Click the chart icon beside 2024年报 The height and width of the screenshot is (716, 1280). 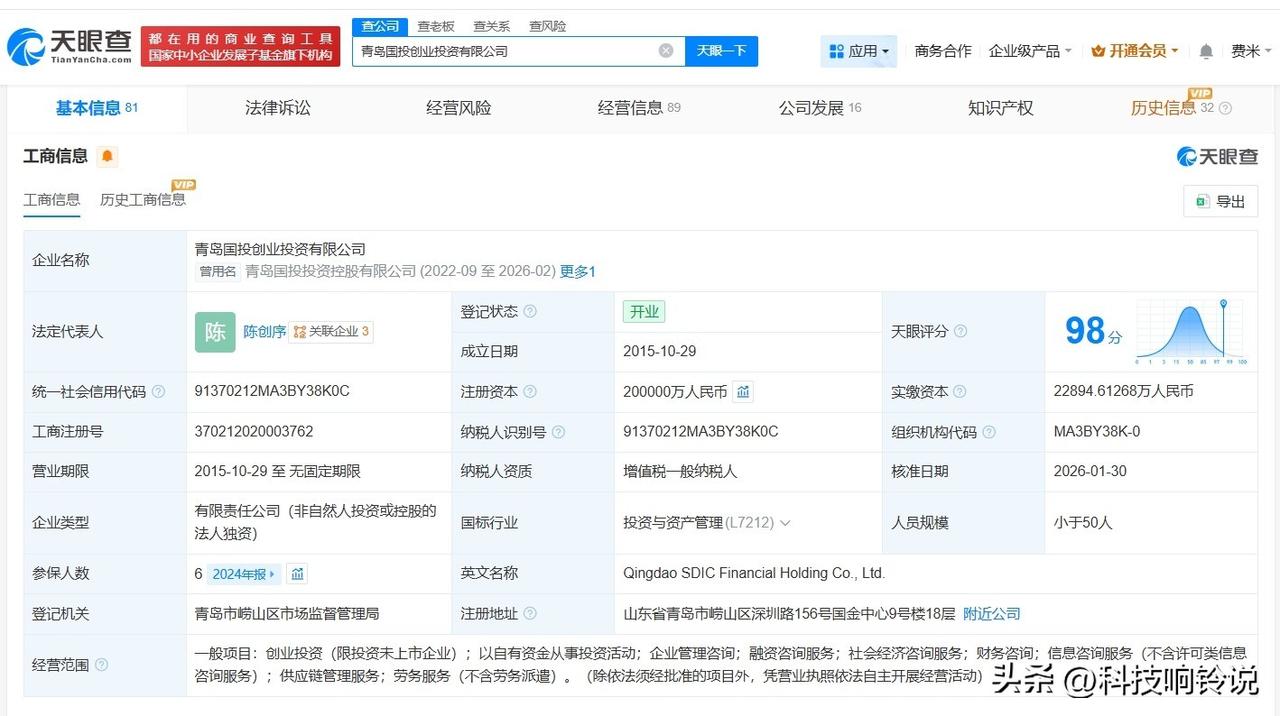[297, 574]
